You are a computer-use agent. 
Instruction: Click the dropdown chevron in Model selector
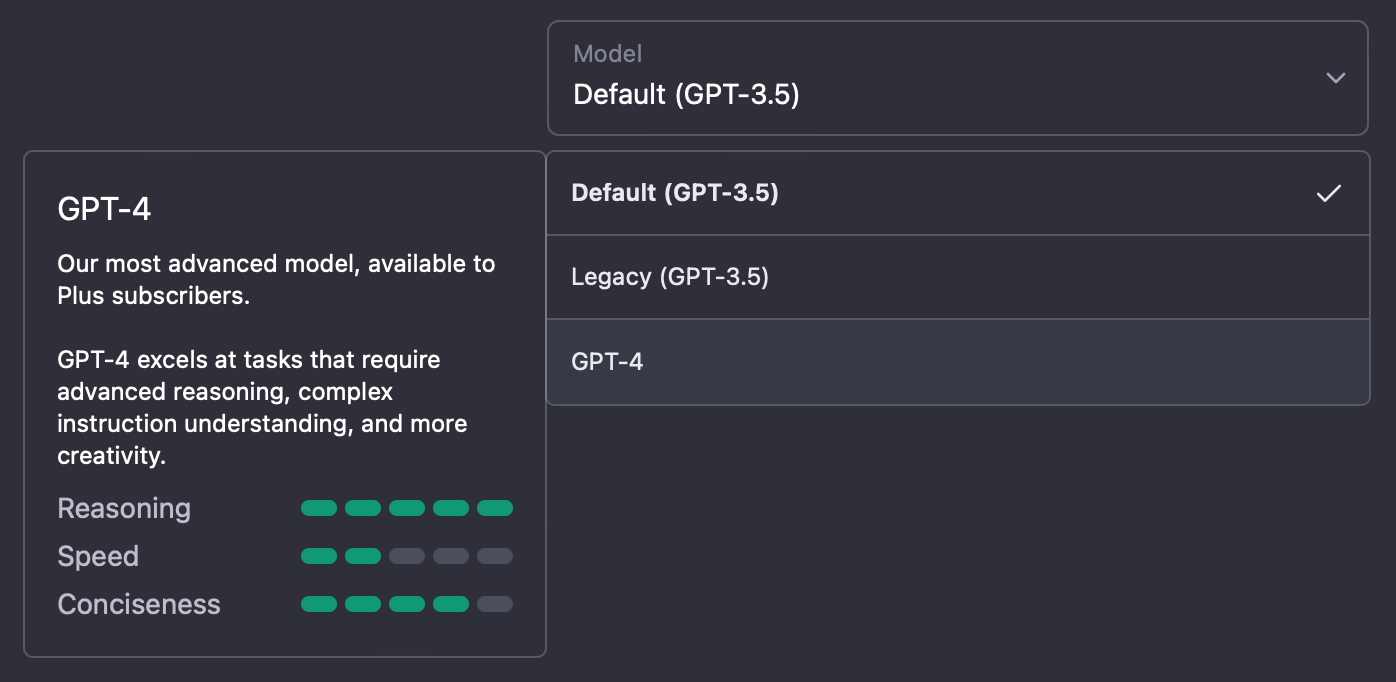1335,78
